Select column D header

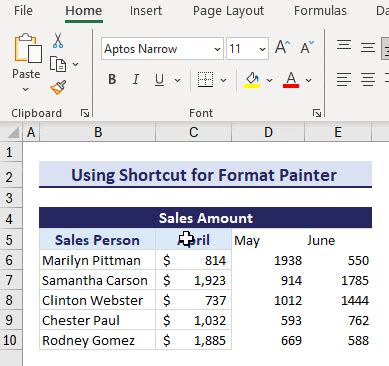click(x=268, y=132)
